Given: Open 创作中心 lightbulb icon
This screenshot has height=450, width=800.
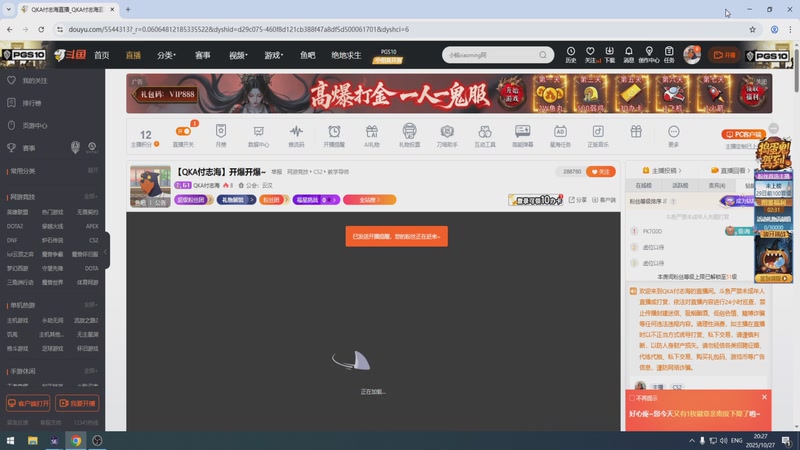Looking at the screenshot, I should (x=649, y=54).
